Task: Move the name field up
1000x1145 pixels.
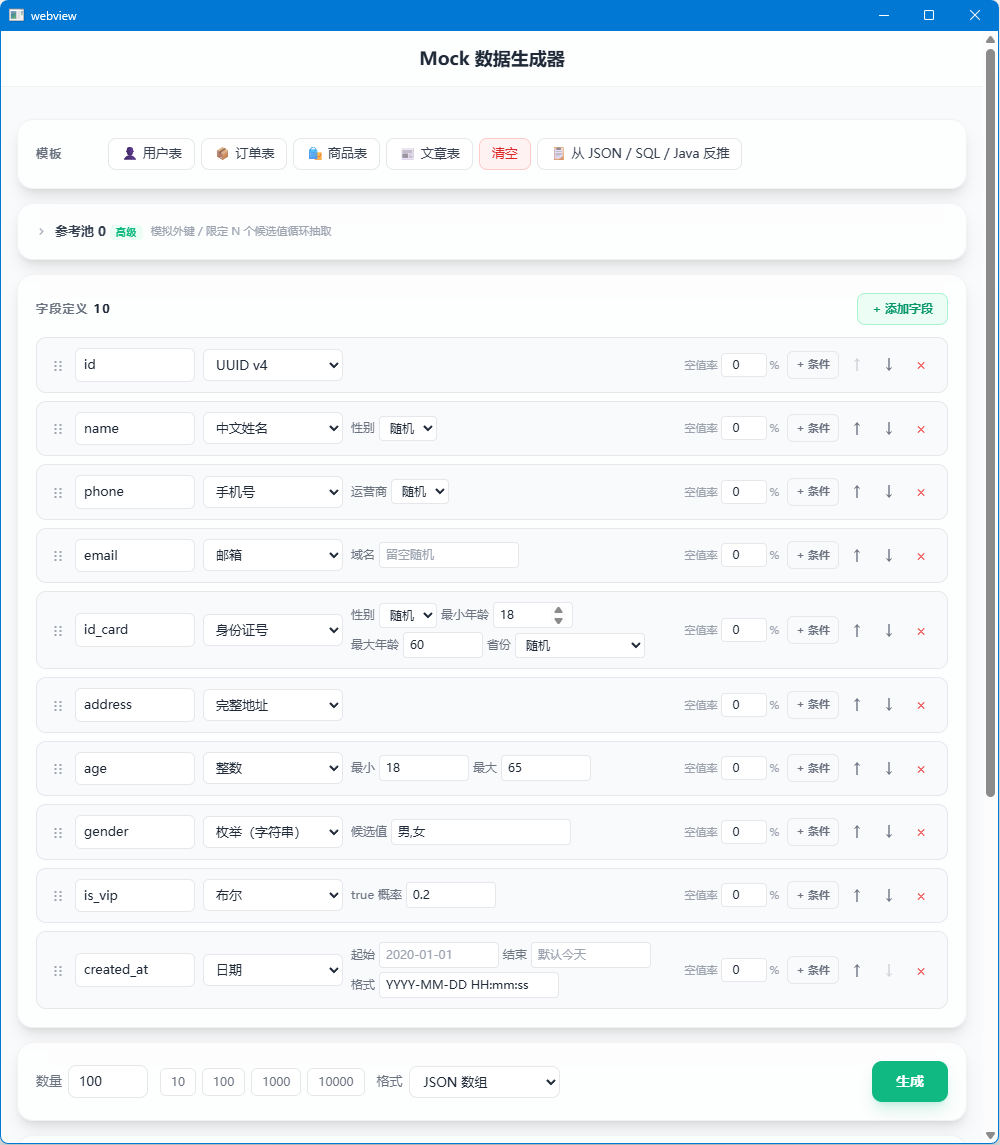Action: click(857, 429)
